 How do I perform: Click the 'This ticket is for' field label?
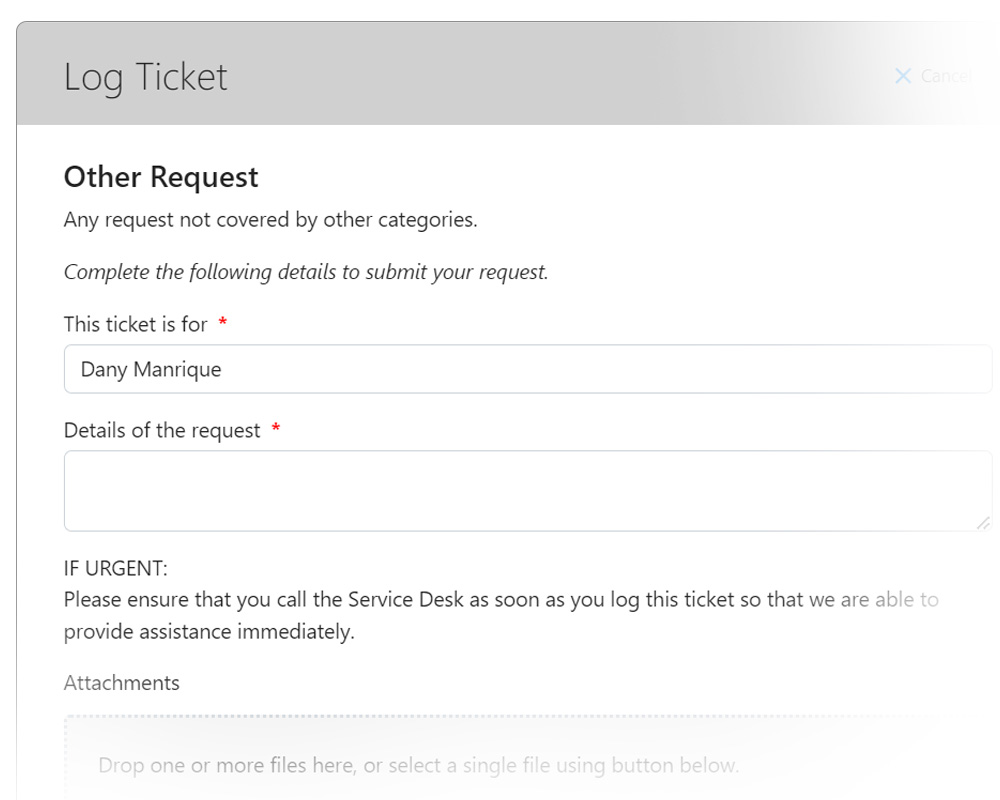[135, 324]
